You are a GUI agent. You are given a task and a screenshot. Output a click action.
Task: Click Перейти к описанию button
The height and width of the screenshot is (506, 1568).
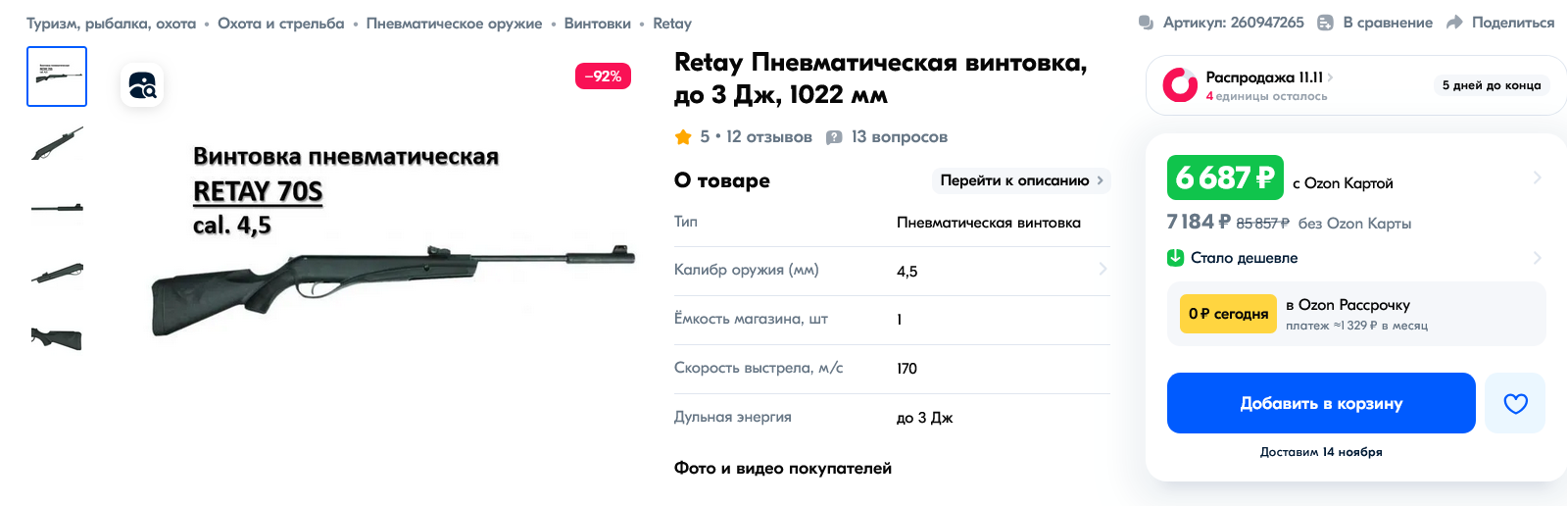1020,180
